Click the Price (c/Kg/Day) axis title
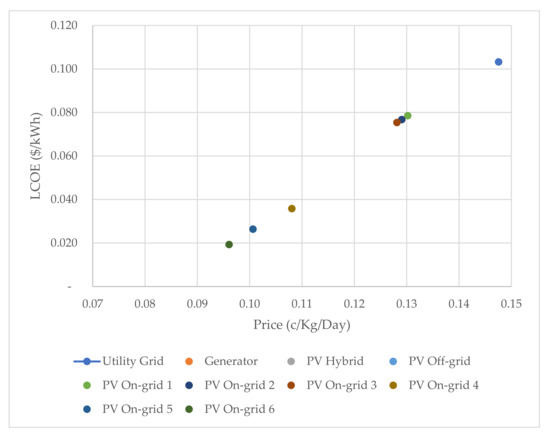Image resolution: width=550 pixels, height=438 pixels. click(302, 325)
